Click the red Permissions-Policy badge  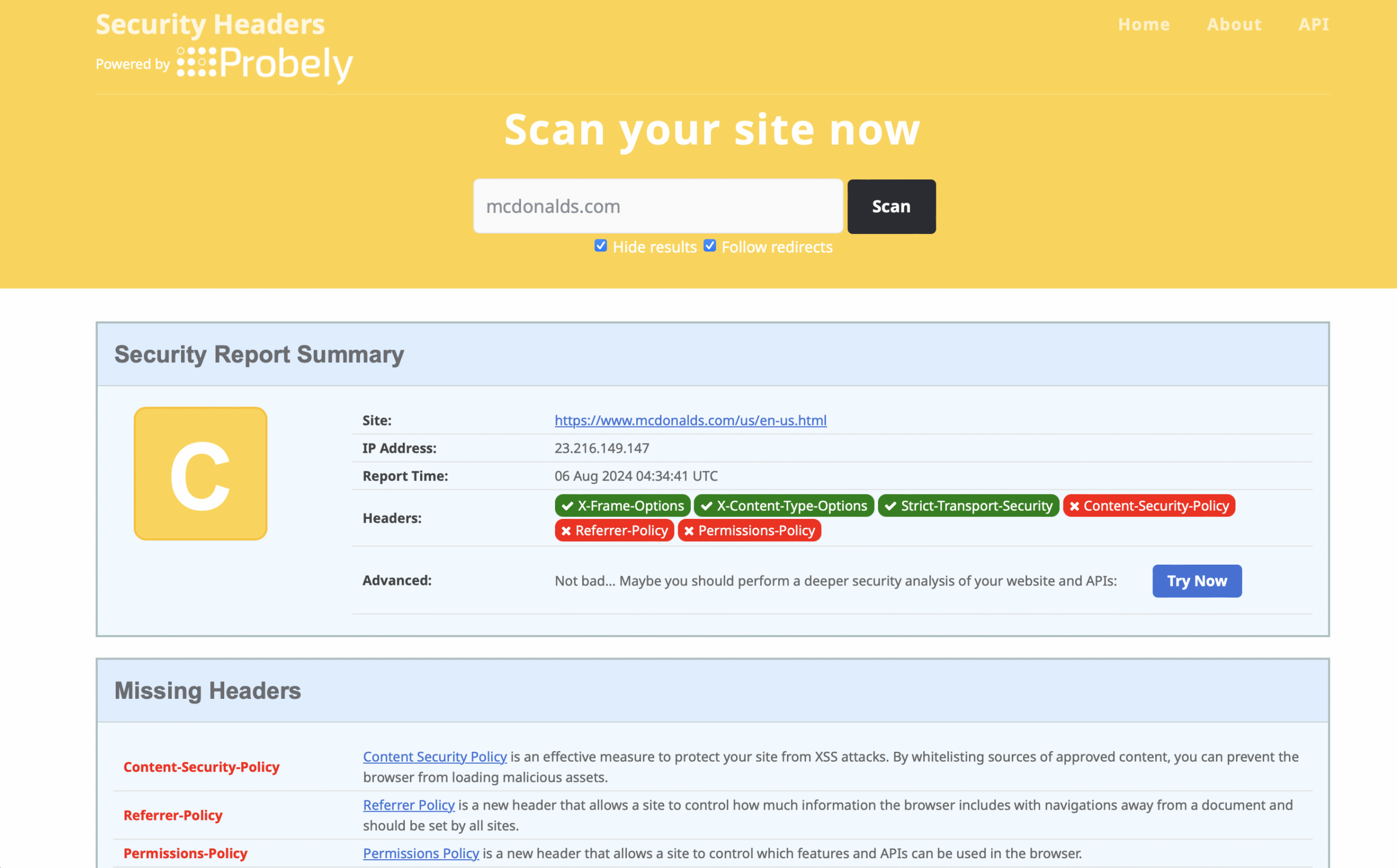pos(749,530)
